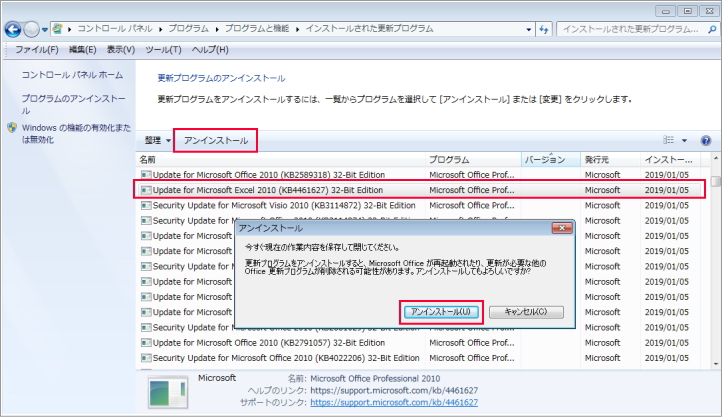Click アンインストール in the list toolbar
The height and width of the screenshot is (417, 722).
pyautogui.click(x=216, y=141)
